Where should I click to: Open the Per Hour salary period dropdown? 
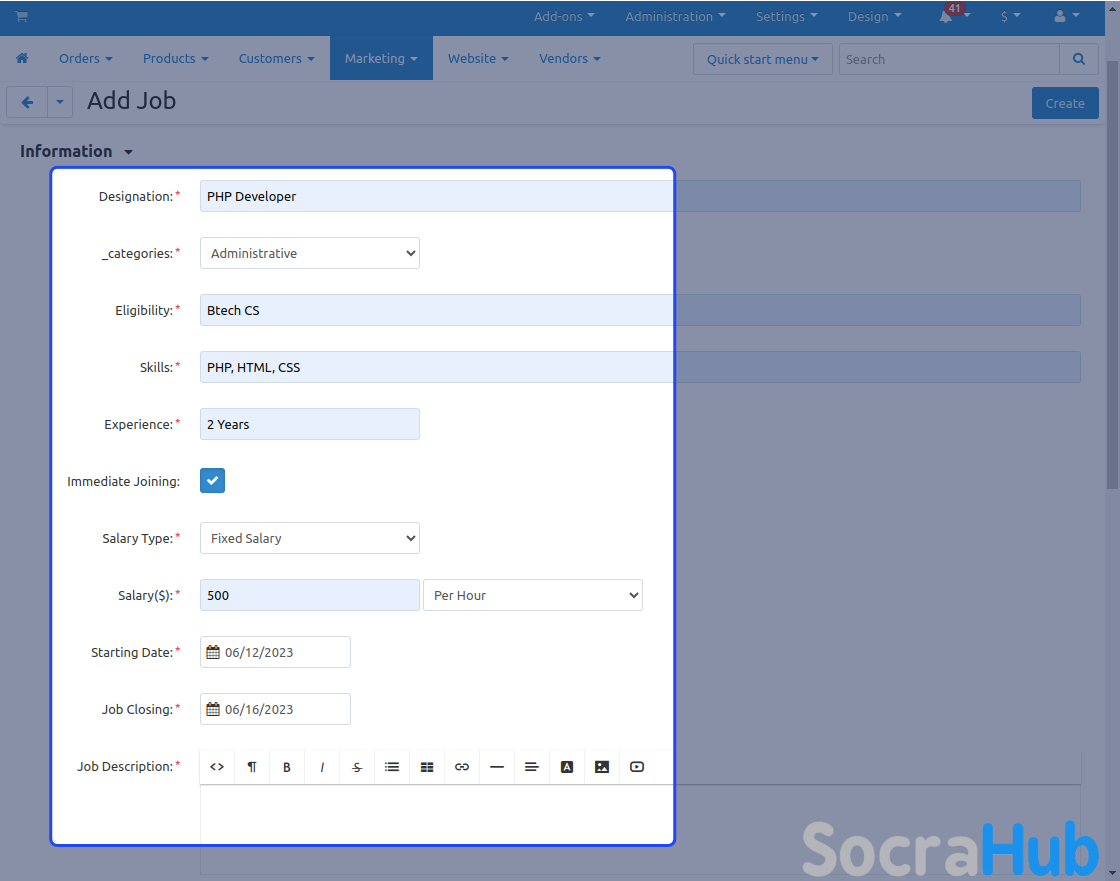point(533,595)
